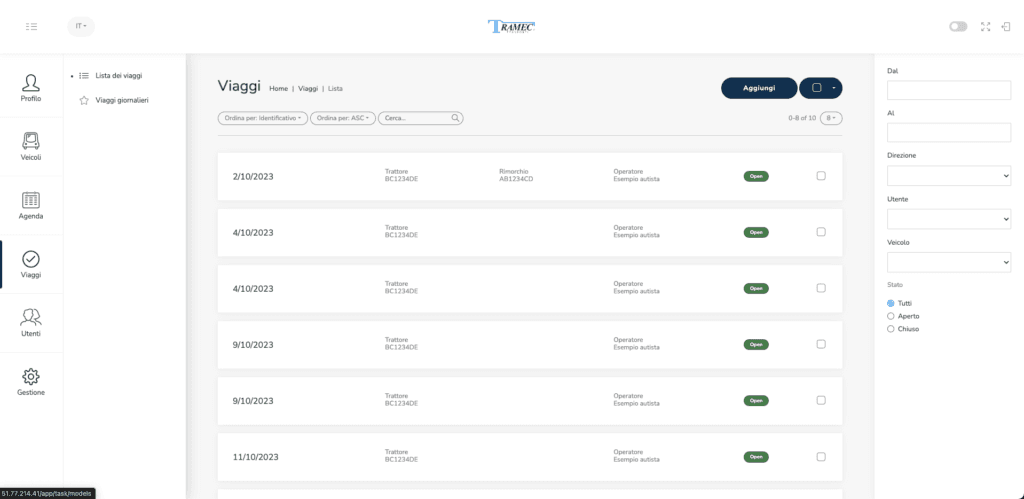Select the Chiuso status radio button
The width and height of the screenshot is (1024, 499).
pyautogui.click(x=891, y=329)
